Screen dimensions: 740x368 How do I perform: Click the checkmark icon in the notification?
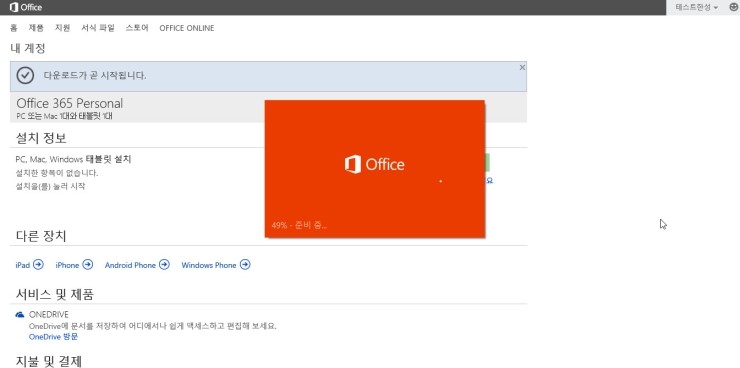click(25, 75)
